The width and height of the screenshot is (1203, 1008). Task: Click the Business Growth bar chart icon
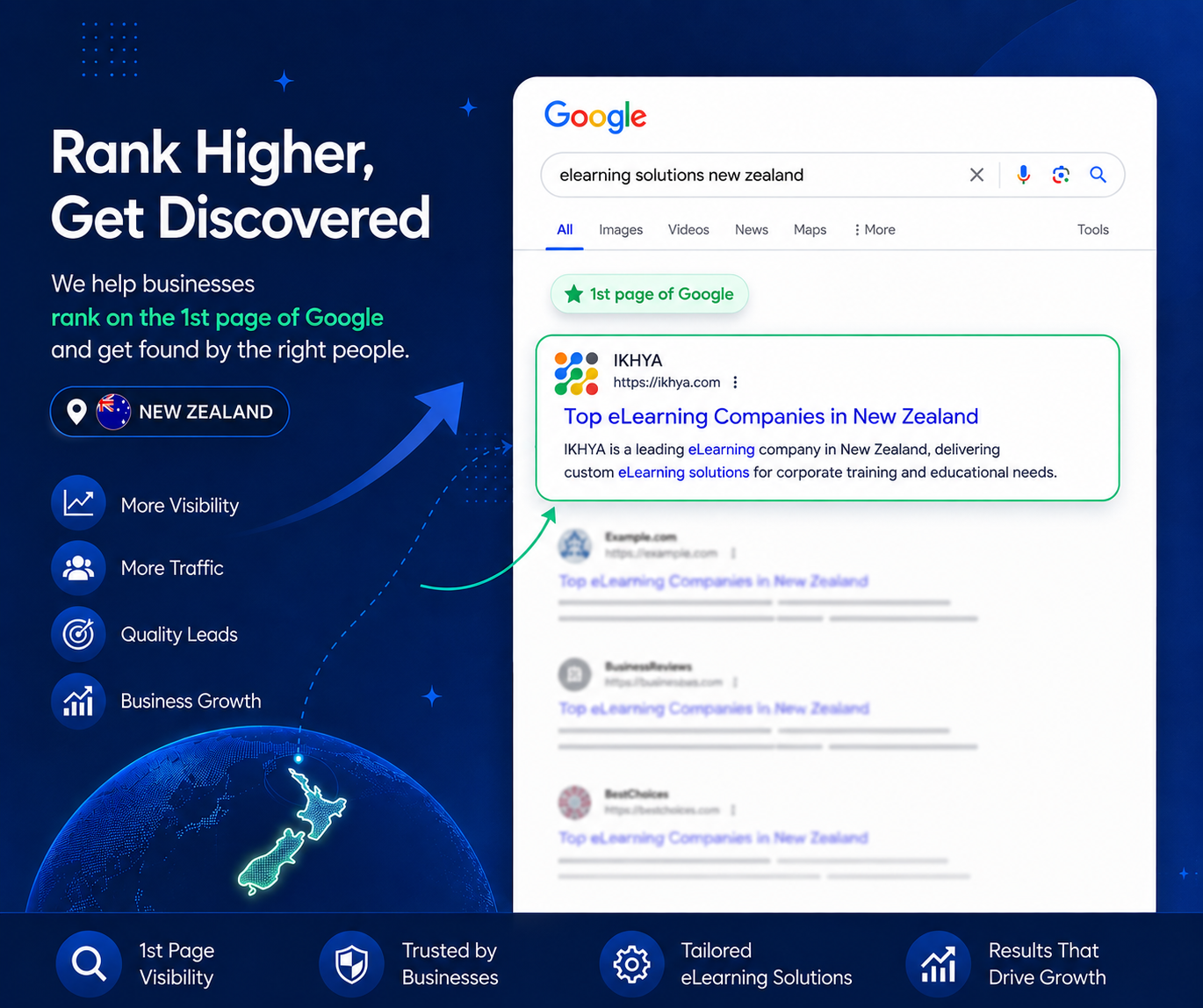click(x=78, y=701)
